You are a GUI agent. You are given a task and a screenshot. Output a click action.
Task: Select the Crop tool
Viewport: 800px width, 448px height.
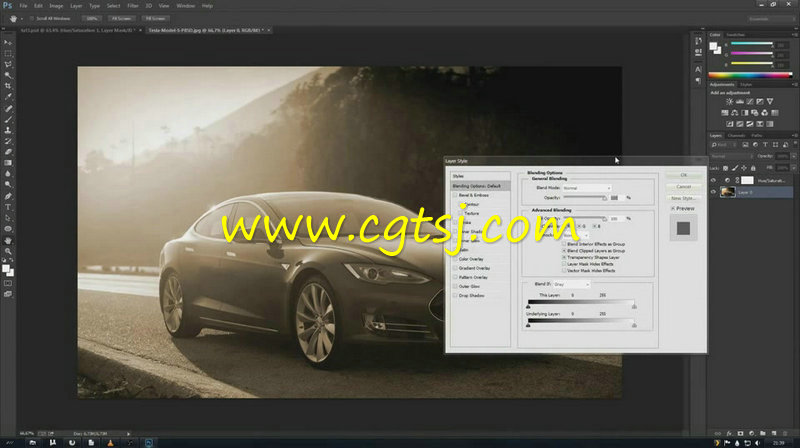click(x=8, y=75)
